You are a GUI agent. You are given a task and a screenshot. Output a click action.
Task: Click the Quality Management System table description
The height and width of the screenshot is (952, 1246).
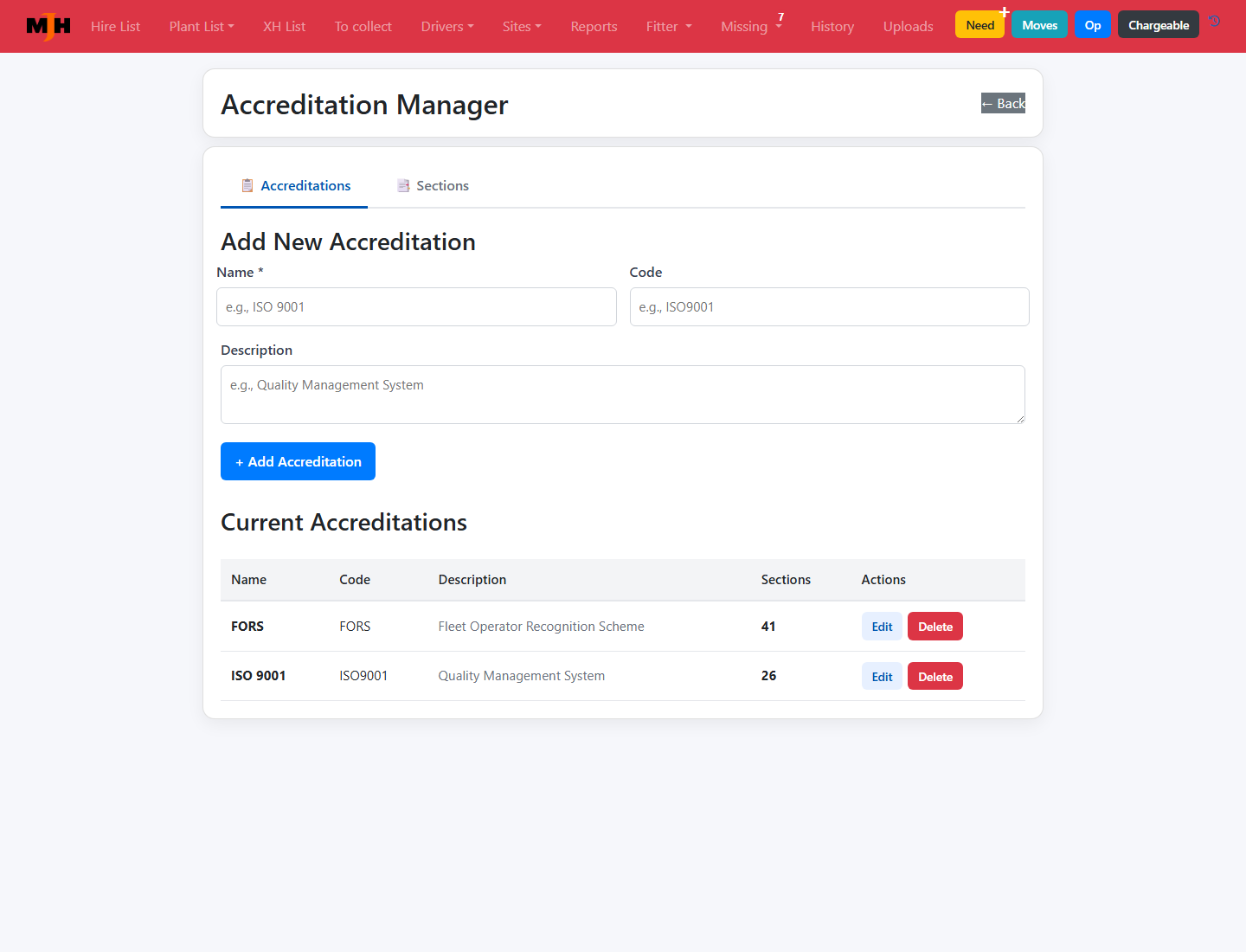click(521, 676)
